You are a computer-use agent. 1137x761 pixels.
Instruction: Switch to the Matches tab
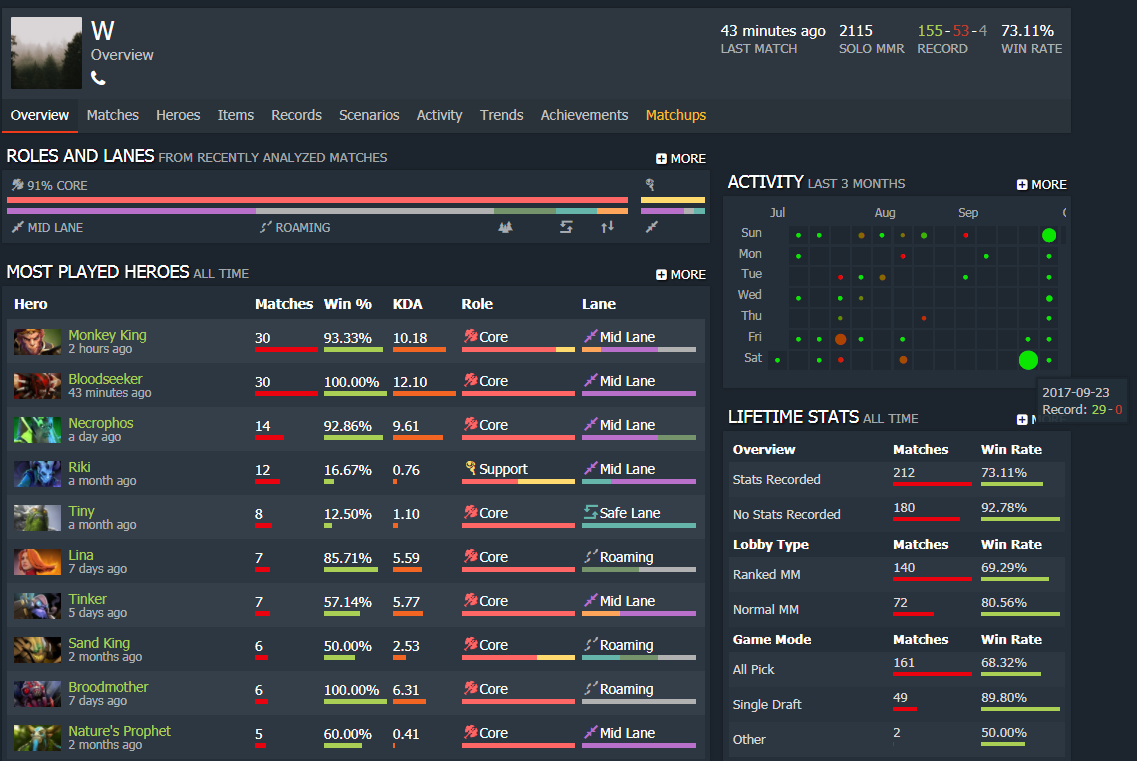click(x=112, y=115)
